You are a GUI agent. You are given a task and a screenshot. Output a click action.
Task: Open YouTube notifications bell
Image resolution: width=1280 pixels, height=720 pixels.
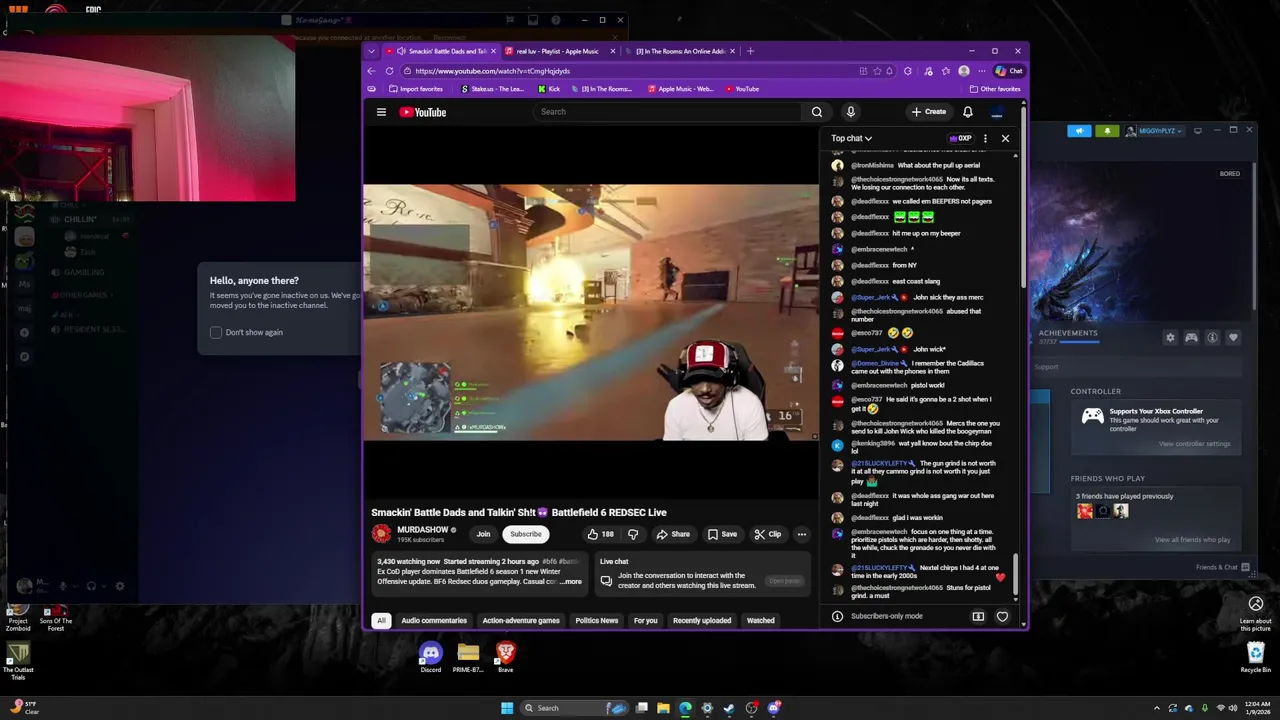coord(967,112)
